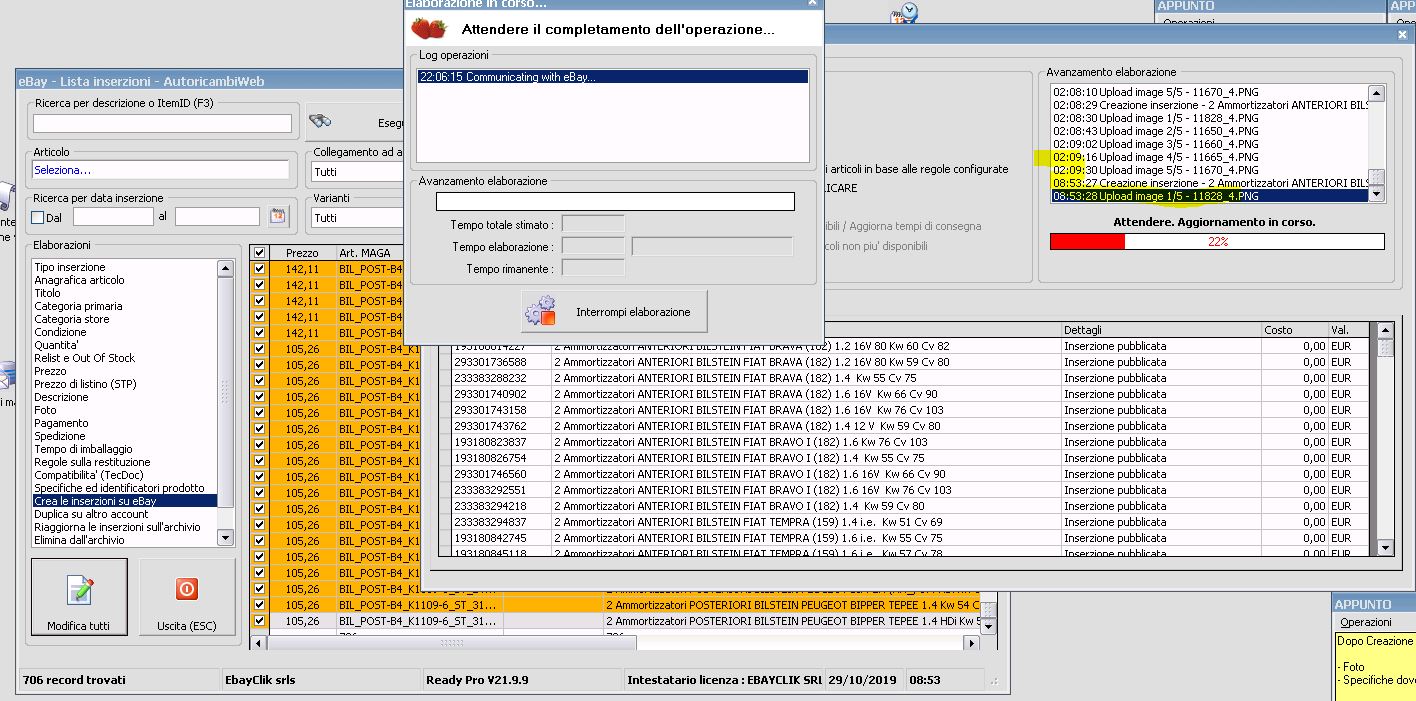Click the Interrompi elaborazione button

tap(614, 312)
